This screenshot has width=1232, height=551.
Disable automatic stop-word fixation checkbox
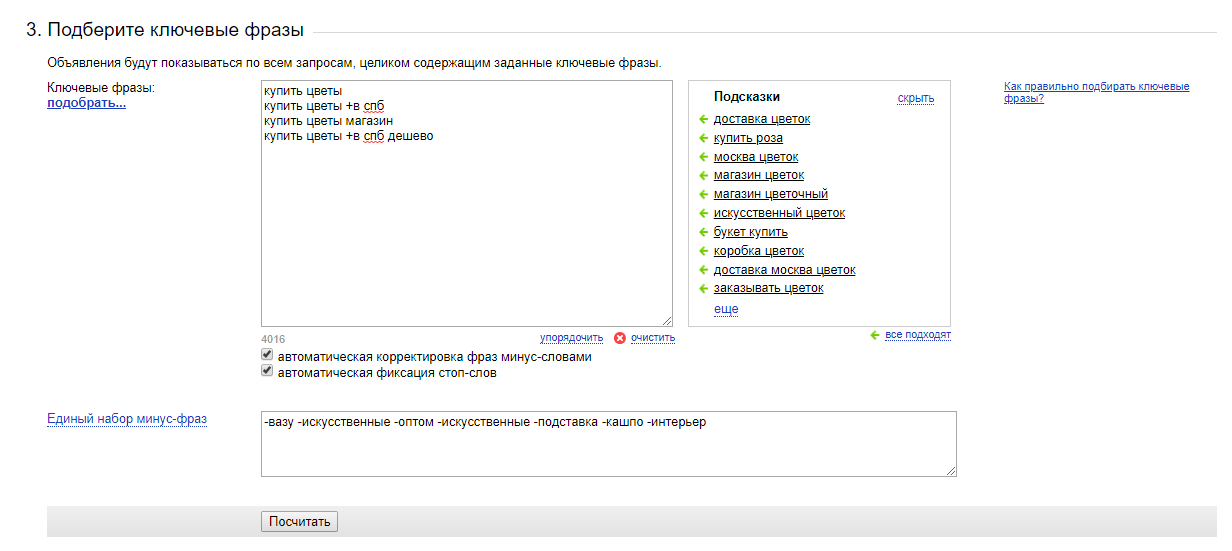point(267,371)
